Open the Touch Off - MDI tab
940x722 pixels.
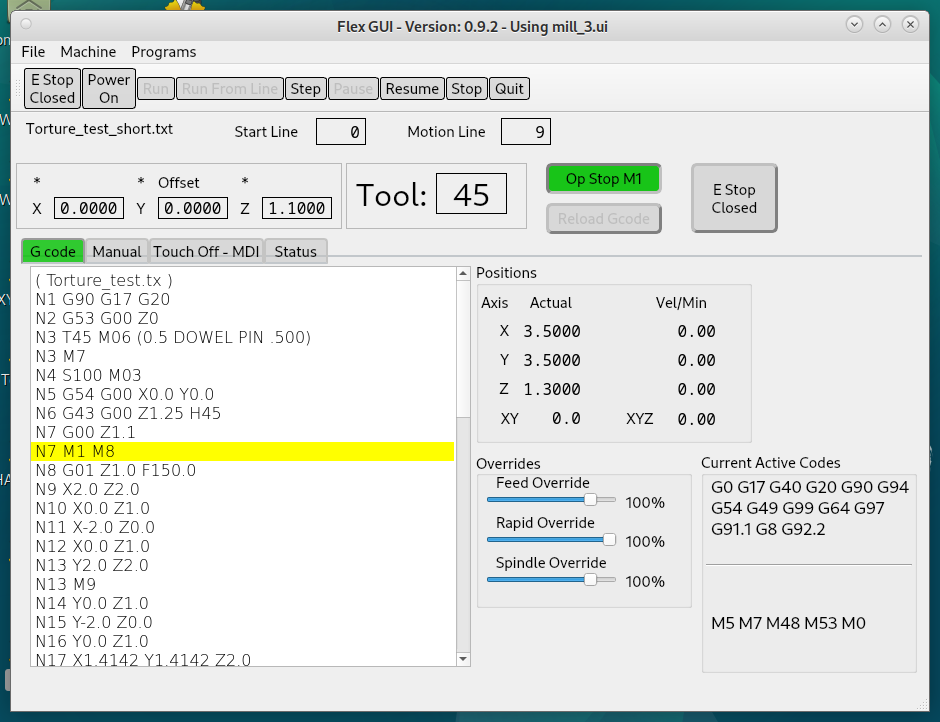[x=206, y=251]
